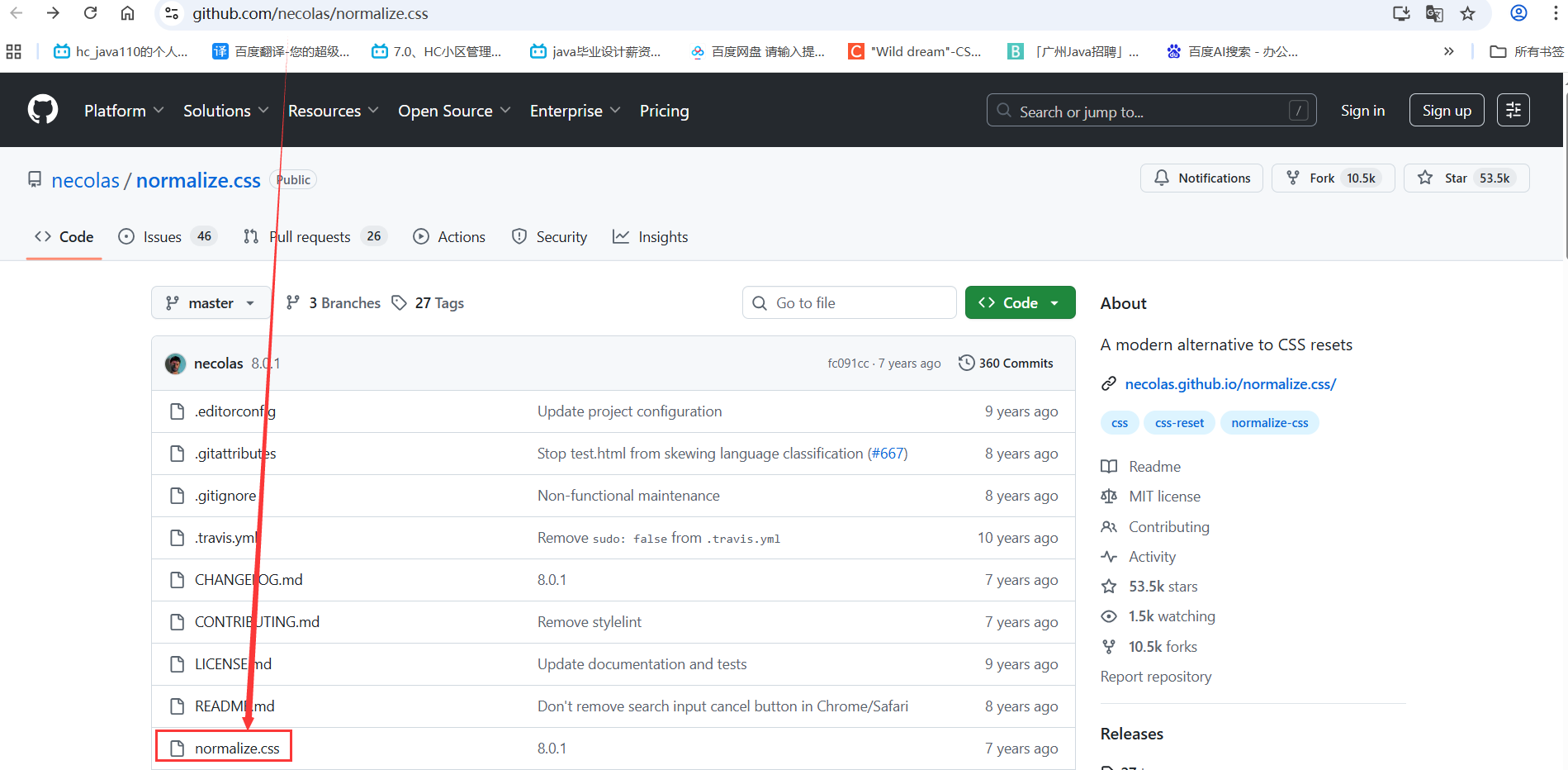
Task: Click the necolas avatar image
Action: pyautogui.click(x=175, y=364)
